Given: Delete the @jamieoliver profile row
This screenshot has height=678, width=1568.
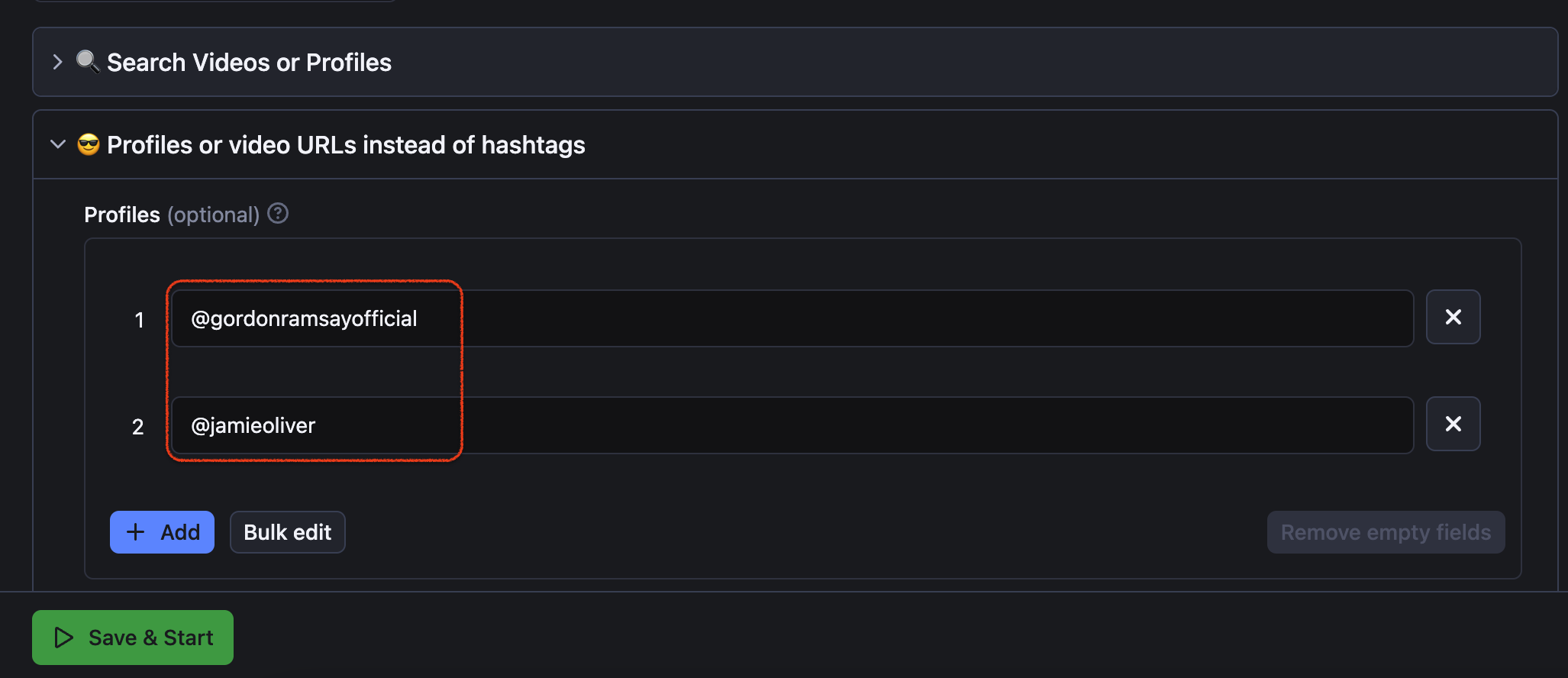Looking at the screenshot, I should [x=1453, y=424].
